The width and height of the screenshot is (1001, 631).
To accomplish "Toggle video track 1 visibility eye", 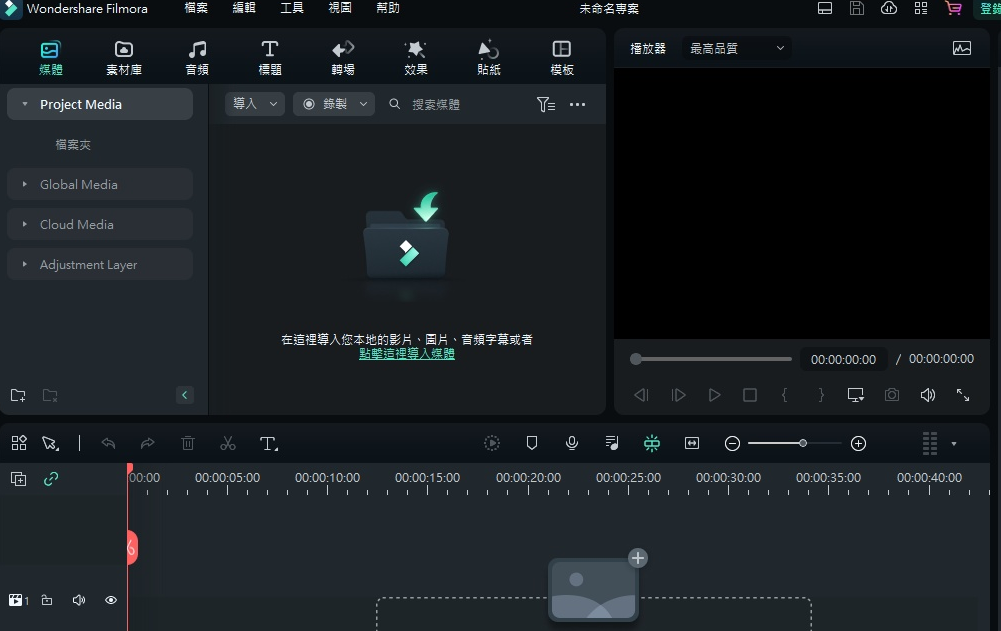I will [x=111, y=600].
